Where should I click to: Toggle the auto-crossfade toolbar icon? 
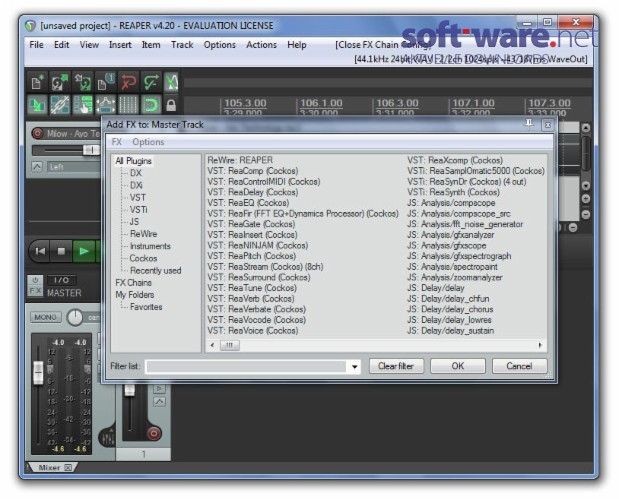(38, 105)
